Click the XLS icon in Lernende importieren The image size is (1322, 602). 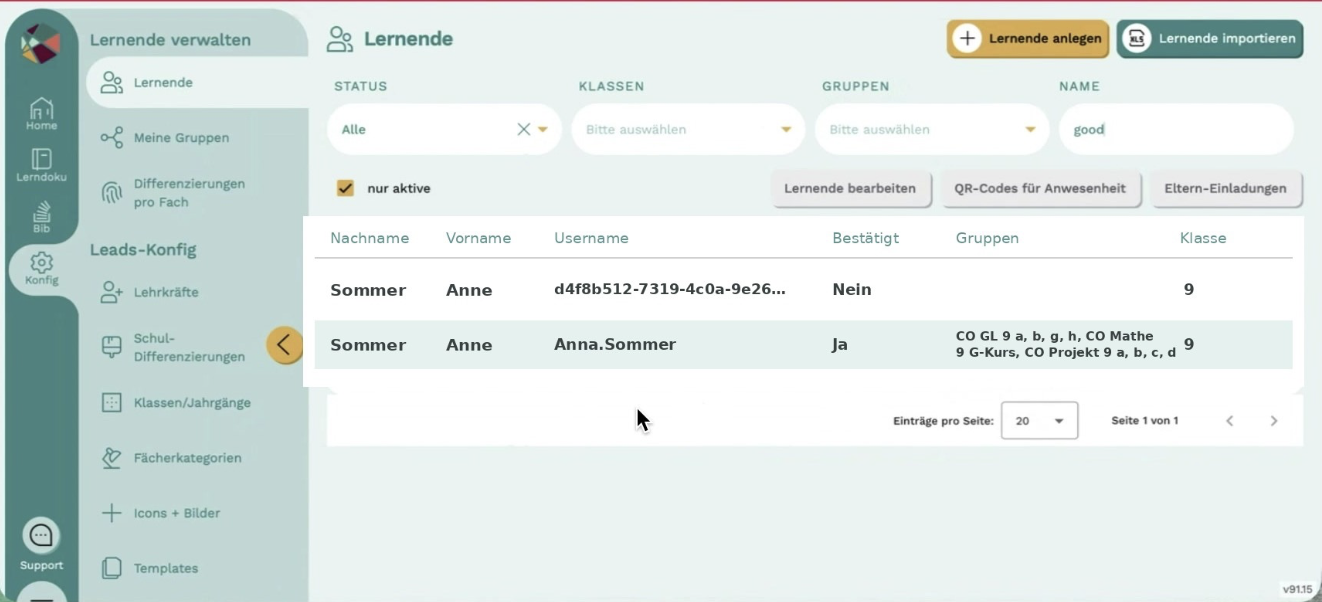[x=1136, y=38]
